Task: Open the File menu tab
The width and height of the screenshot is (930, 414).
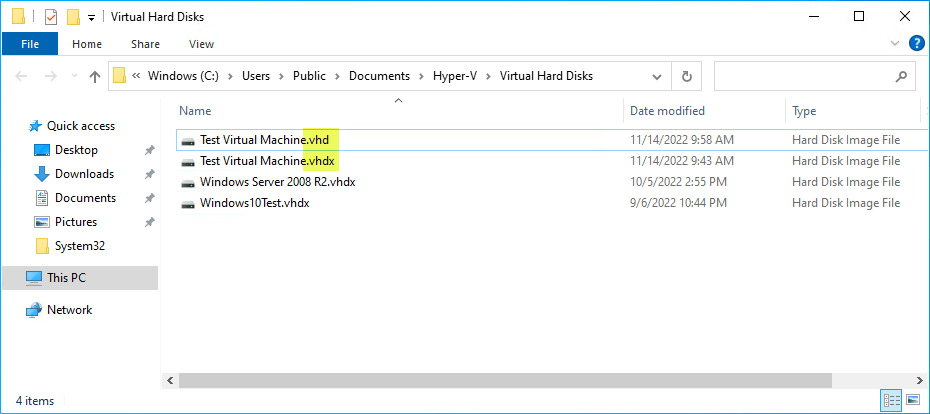Action: [x=30, y=44]
